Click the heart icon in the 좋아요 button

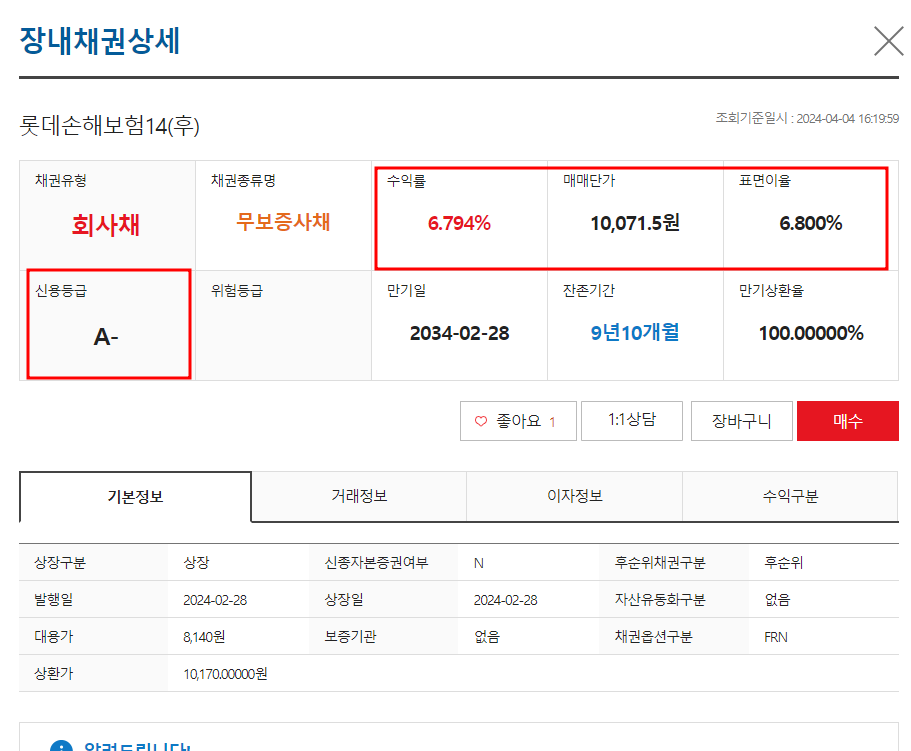pos(481,421)
